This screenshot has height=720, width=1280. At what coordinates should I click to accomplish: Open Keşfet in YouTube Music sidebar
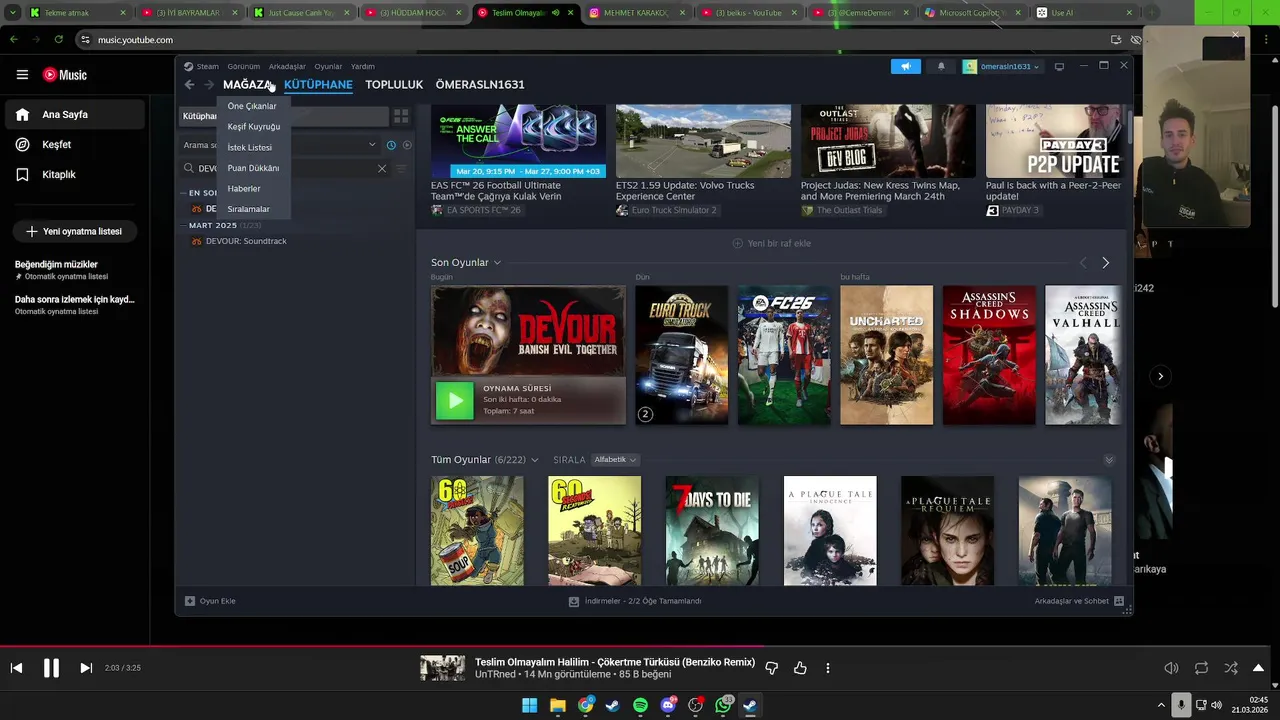coord(75,144)
